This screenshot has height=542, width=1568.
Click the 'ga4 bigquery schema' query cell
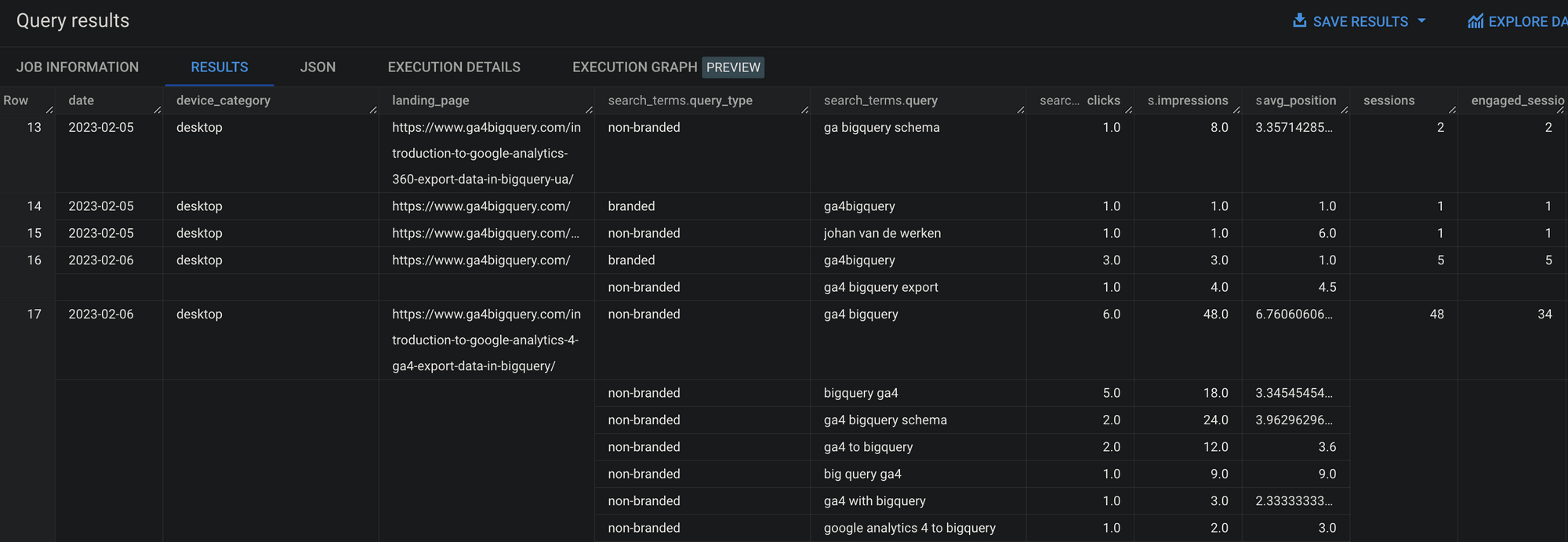(x=885, y=420)
